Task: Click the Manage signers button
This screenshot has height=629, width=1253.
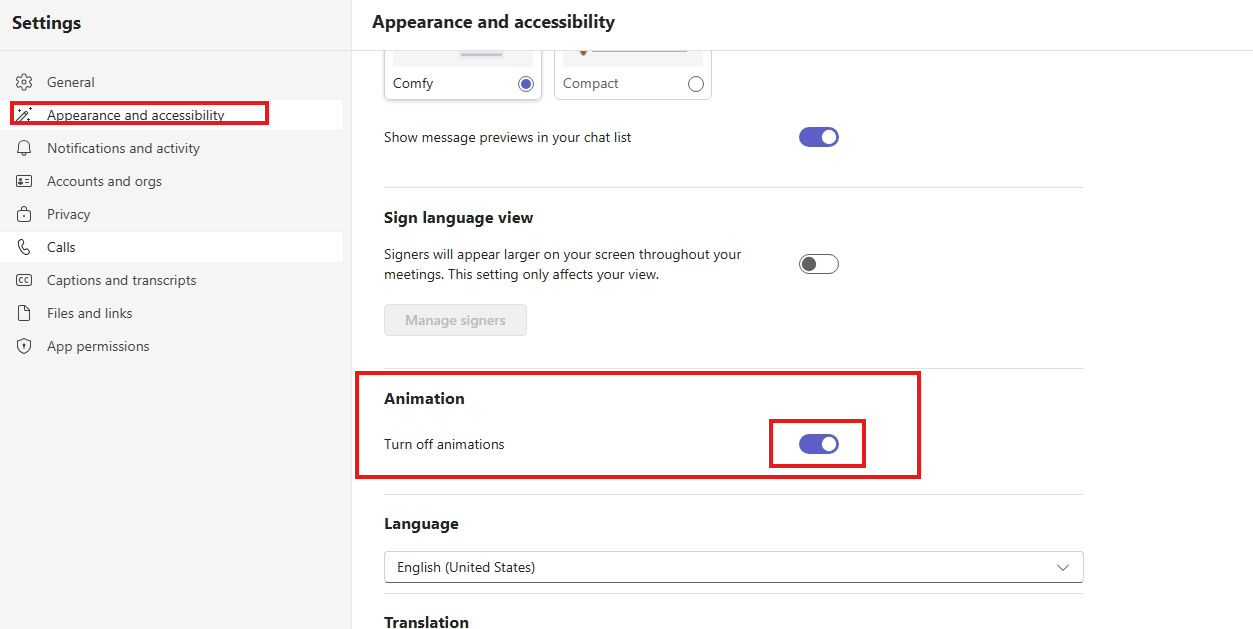Action: point(455,320)
